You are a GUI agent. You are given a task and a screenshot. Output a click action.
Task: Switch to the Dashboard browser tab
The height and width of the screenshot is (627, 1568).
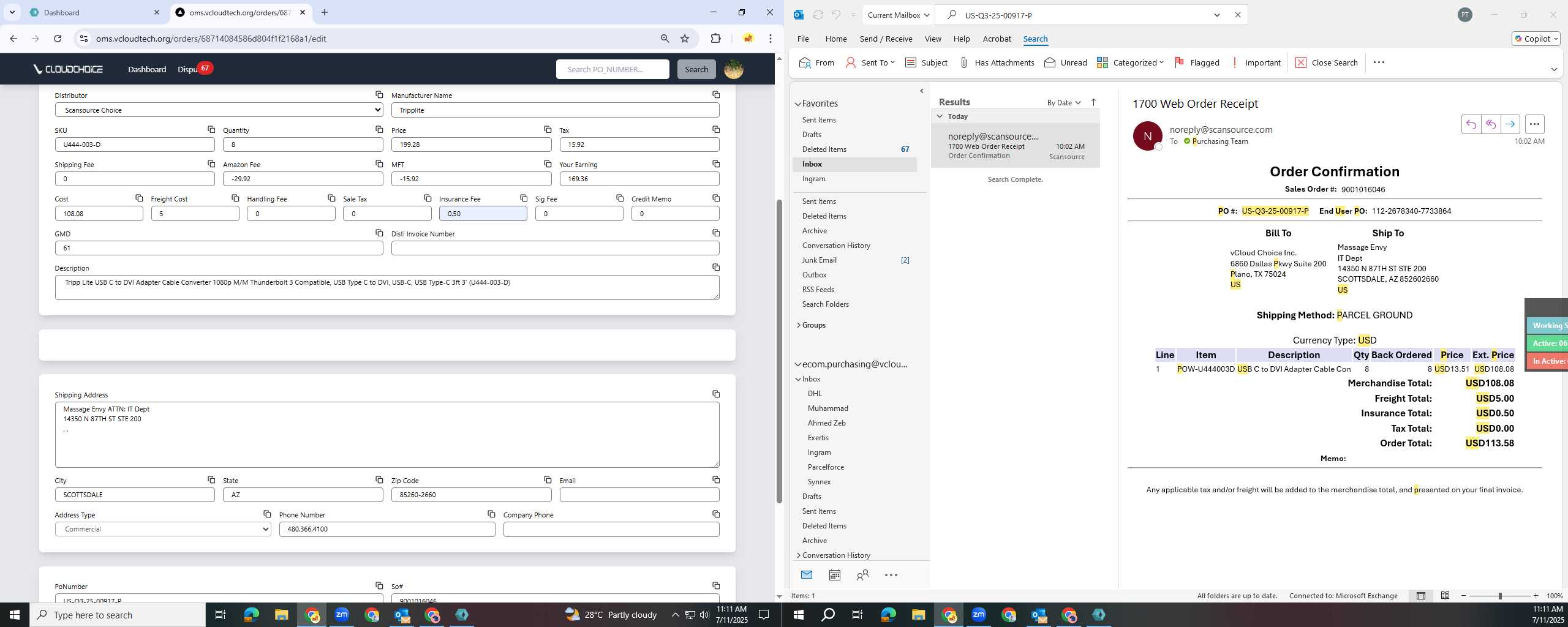tap(95, 12)
